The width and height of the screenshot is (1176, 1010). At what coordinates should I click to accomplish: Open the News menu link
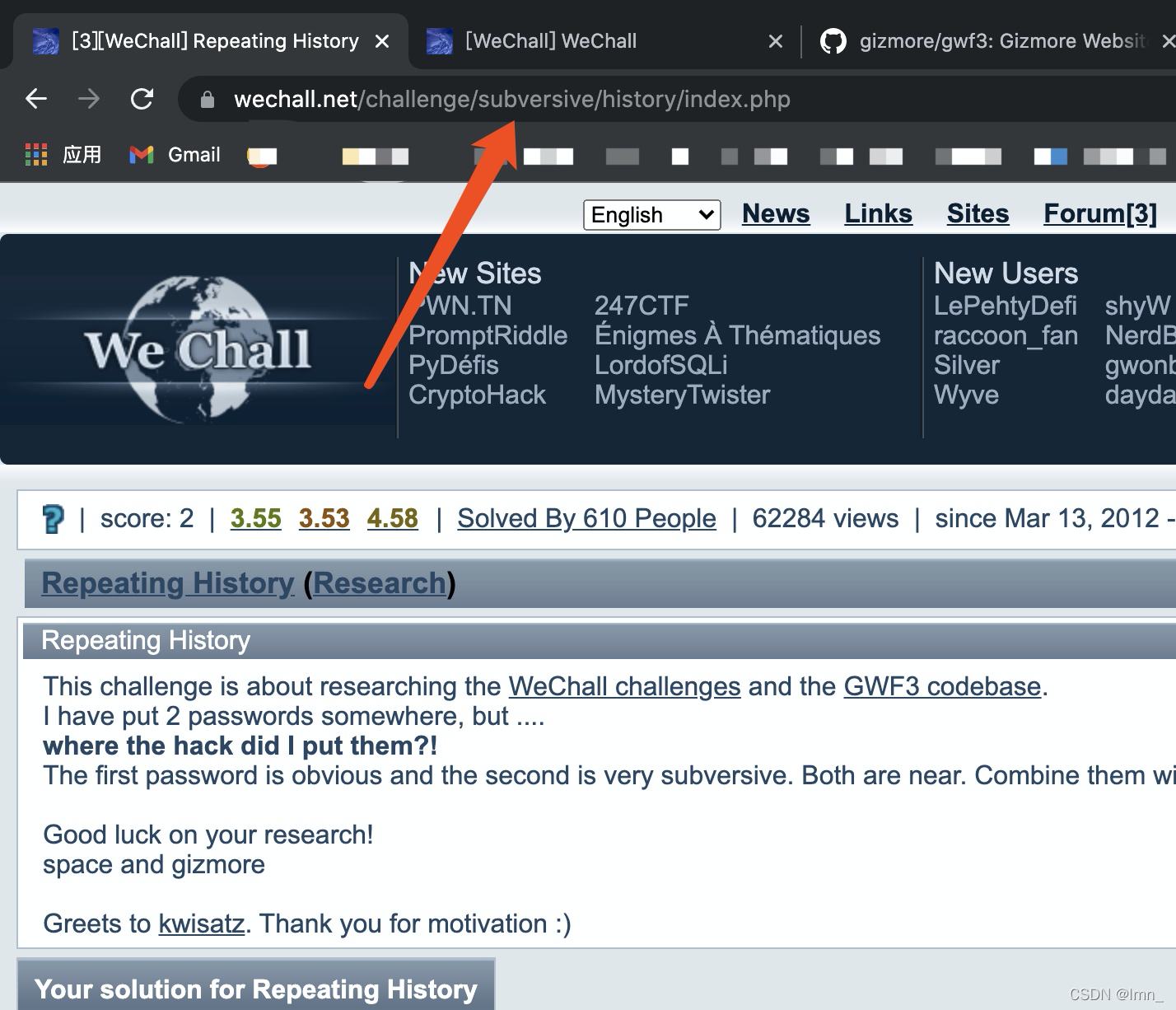[776, 214]
